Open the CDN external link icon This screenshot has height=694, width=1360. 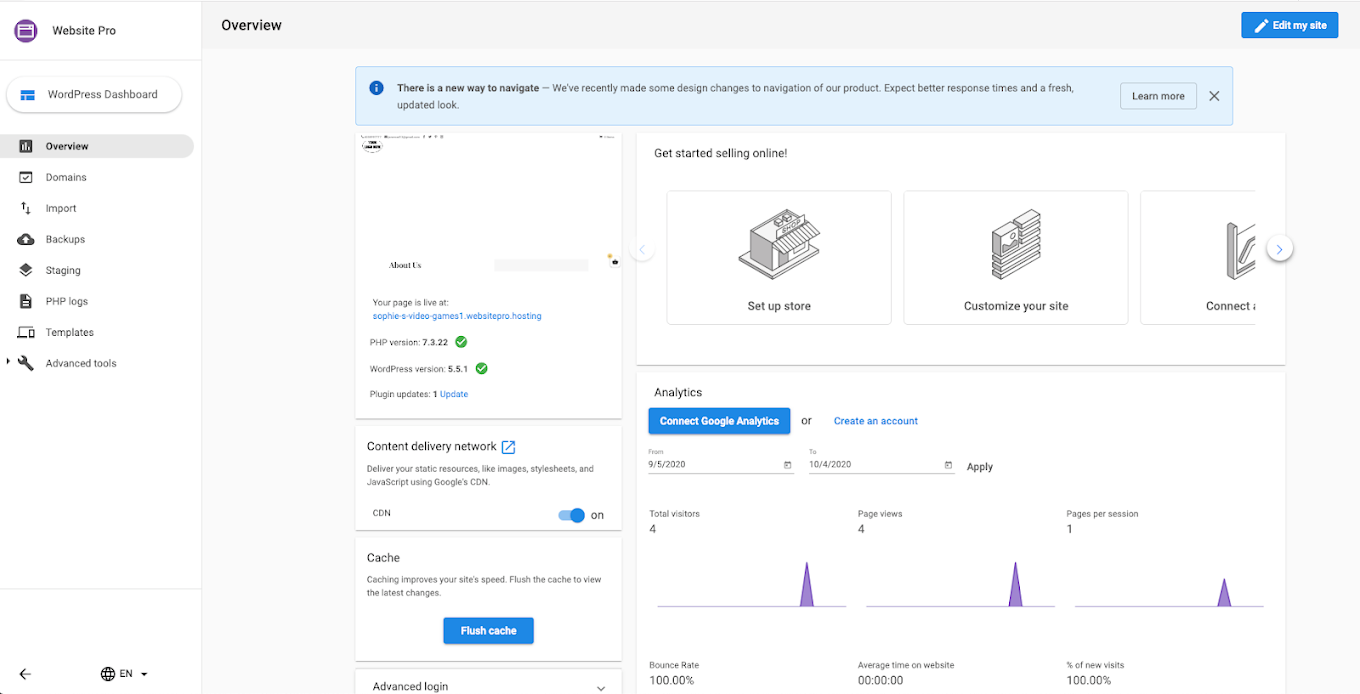[x=509, y=447]
